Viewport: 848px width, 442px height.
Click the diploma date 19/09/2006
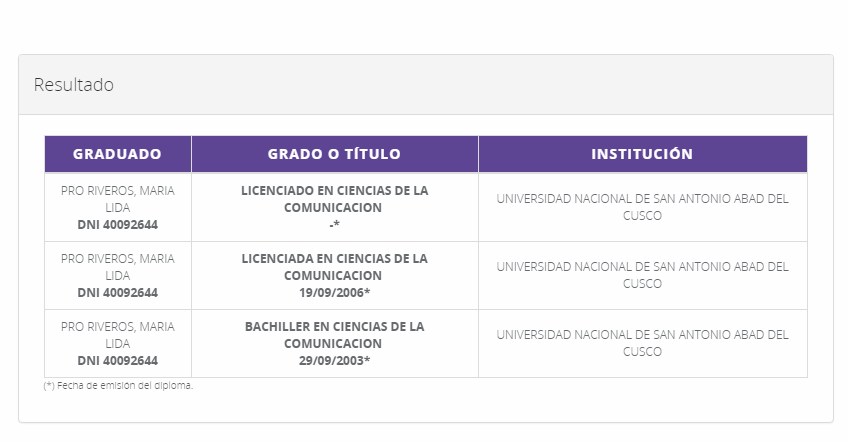click(334, 293)
